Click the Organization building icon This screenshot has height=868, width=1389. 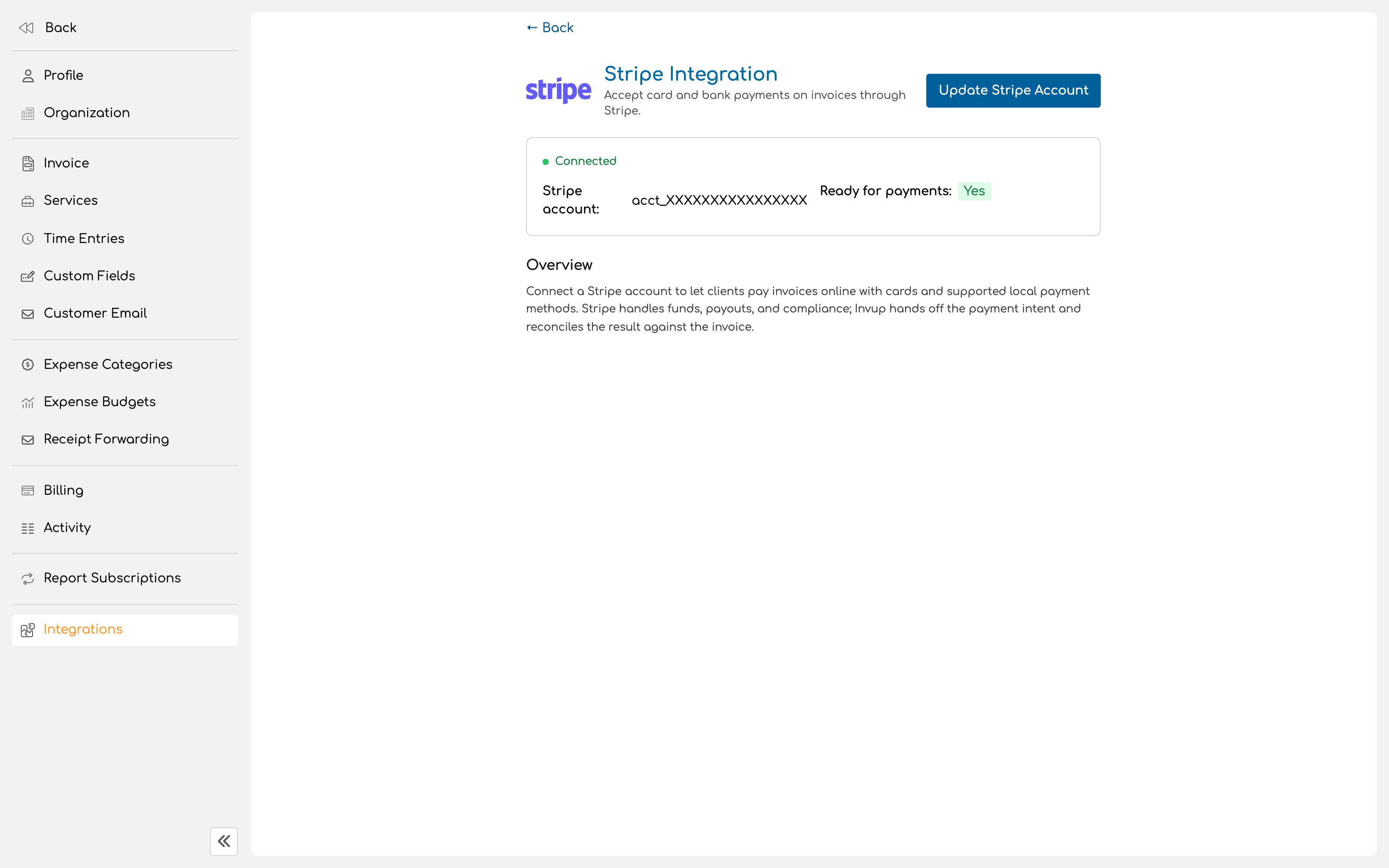point(27,114)
